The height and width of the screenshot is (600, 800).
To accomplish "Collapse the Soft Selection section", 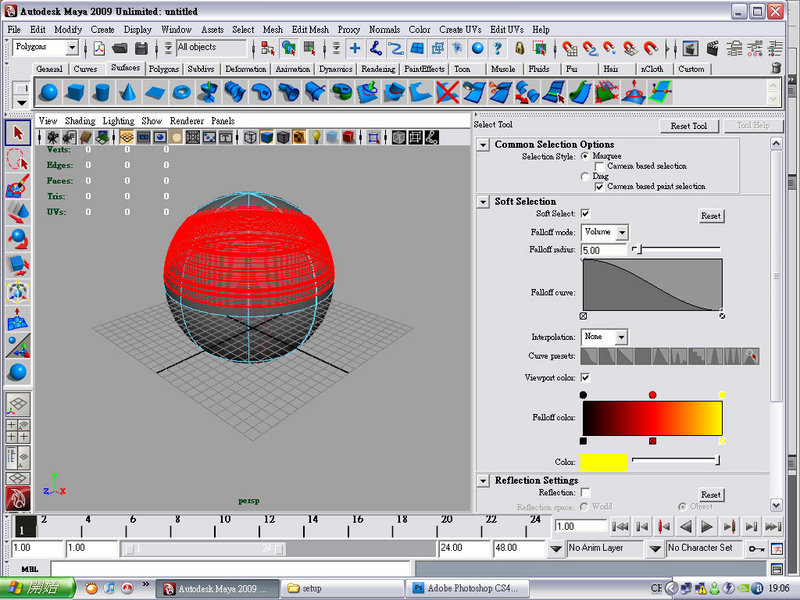I will pyautogui.click(x=483, y=202).
